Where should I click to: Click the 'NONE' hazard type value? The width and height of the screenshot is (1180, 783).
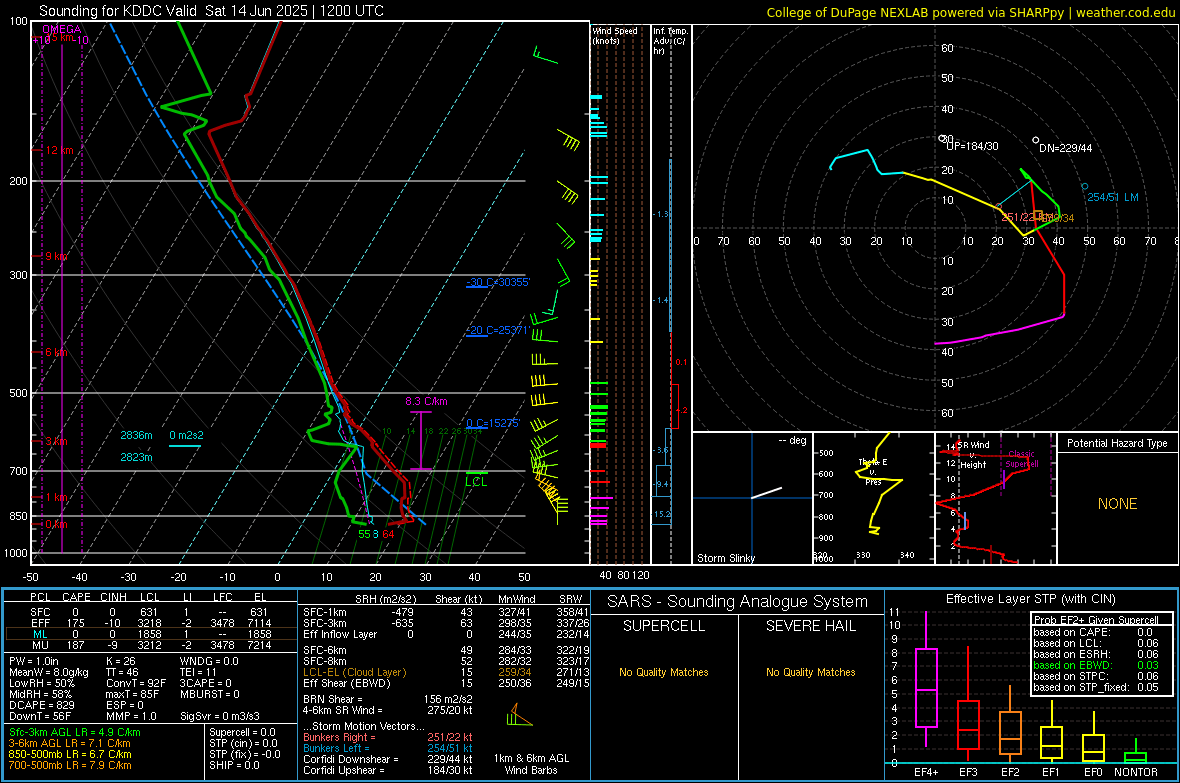(1118, 504)
